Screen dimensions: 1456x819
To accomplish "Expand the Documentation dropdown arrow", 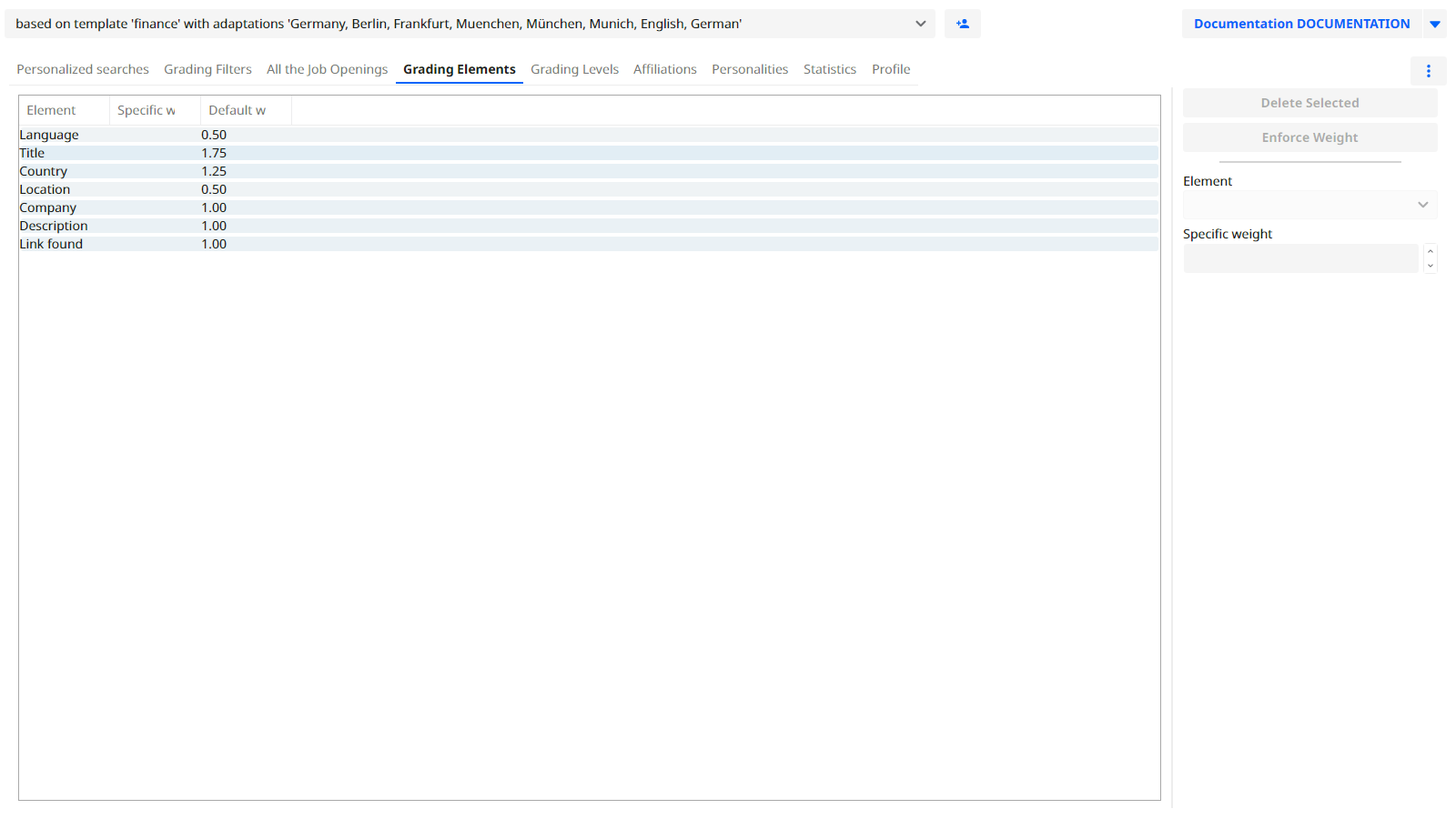I will 1434,25.
